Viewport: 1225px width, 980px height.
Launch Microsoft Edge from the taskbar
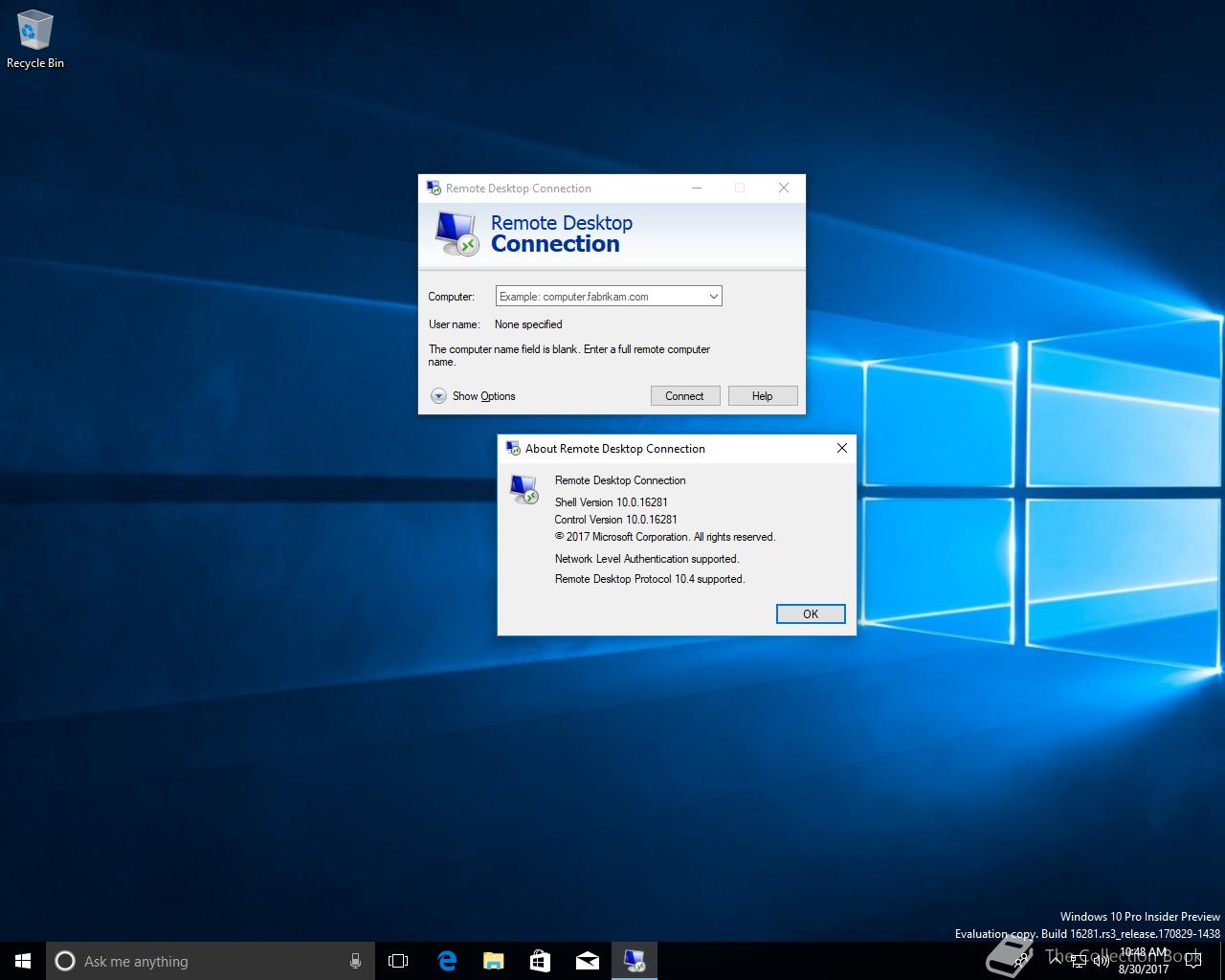[446, 961]
